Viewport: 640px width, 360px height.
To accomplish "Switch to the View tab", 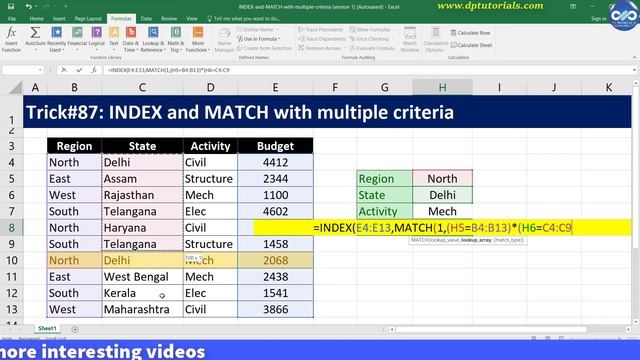I will 191,19.
